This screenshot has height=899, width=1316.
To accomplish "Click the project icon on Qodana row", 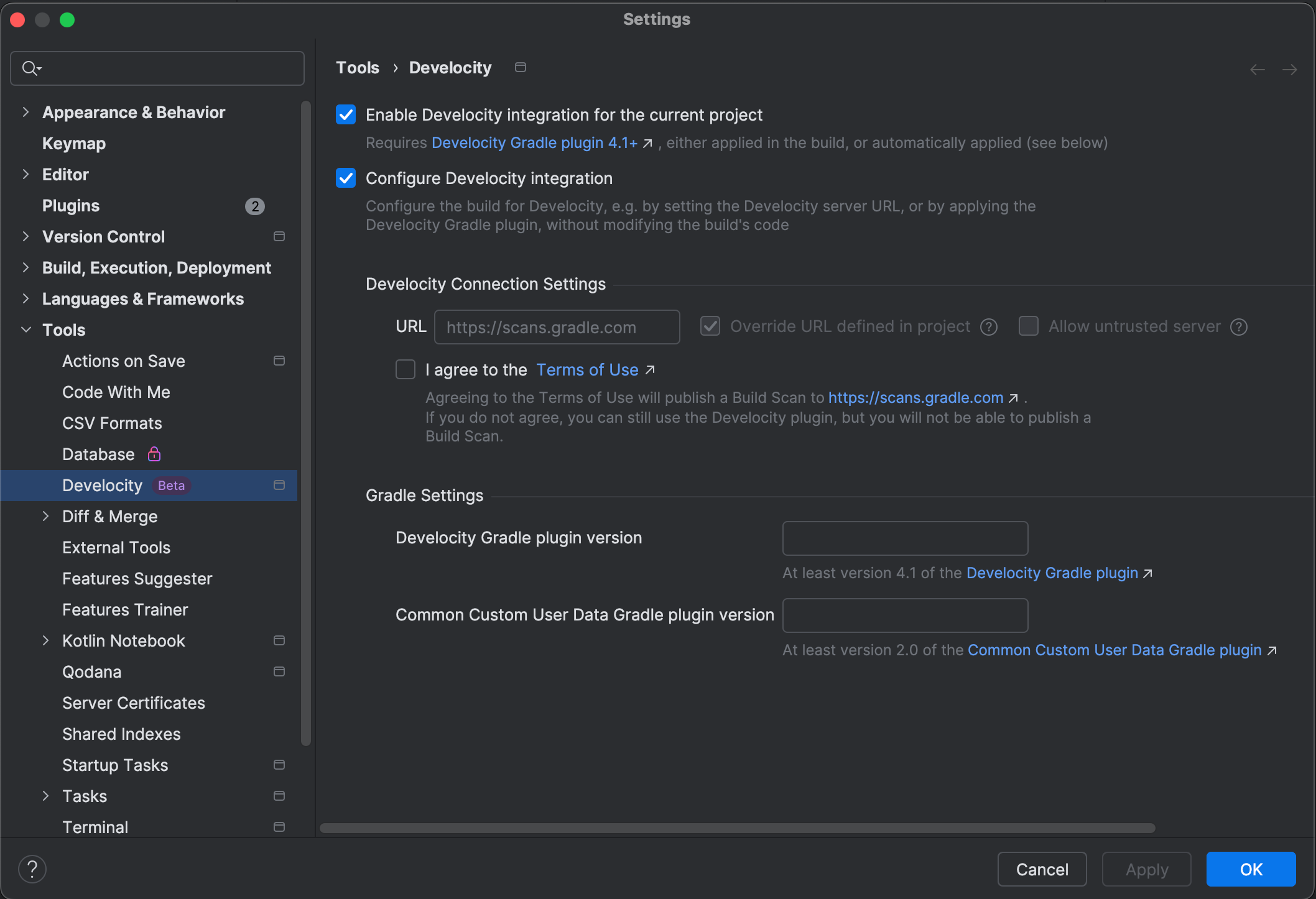I will pos(279,671).
